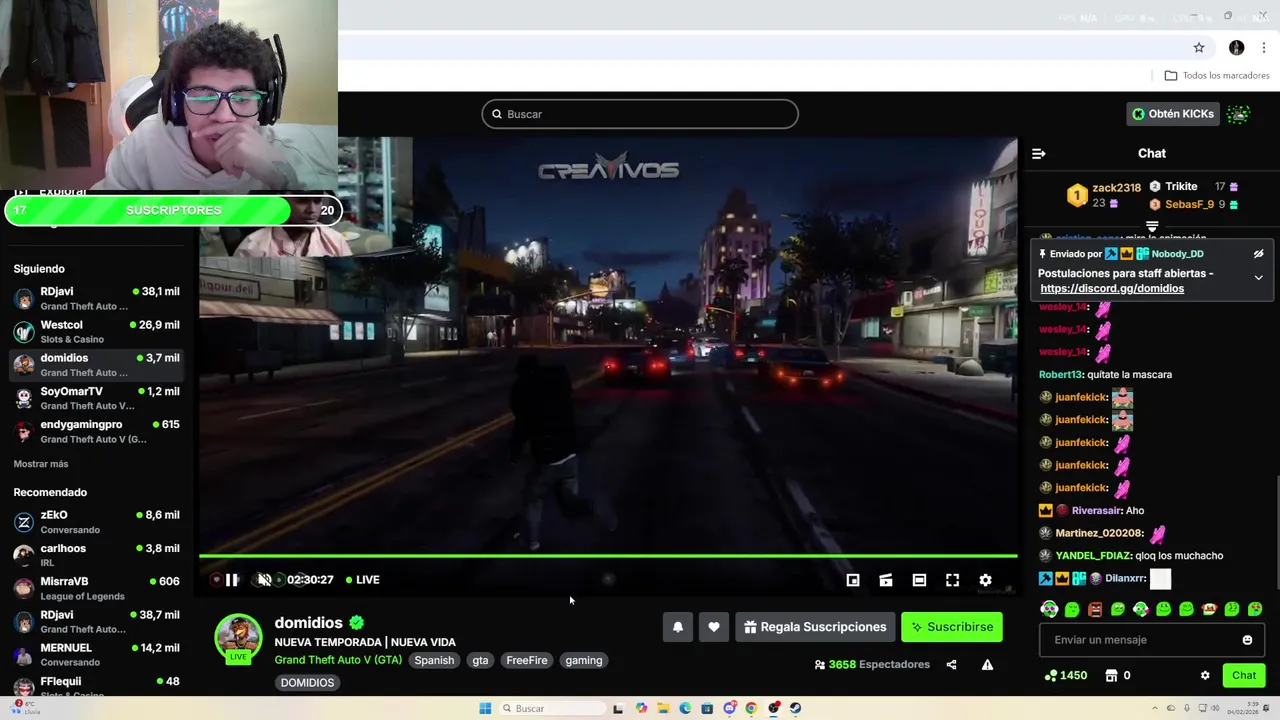Open RDjavi channel under Siguiendo
1280x720 pixels.
(96, 298)
